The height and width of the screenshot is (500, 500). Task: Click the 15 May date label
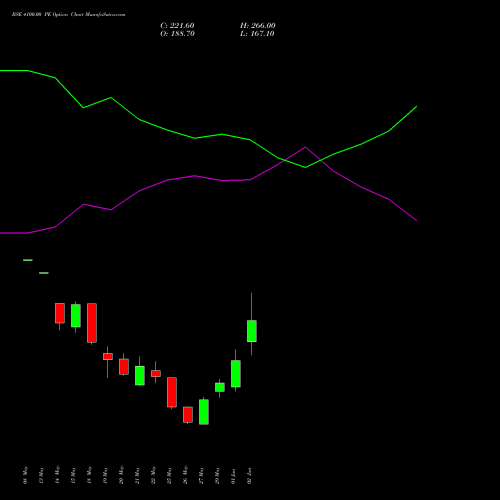(74, 475)
